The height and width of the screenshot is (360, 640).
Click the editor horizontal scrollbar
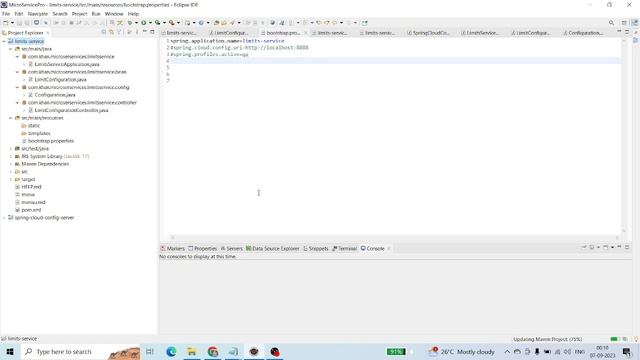tap(394, 237)
